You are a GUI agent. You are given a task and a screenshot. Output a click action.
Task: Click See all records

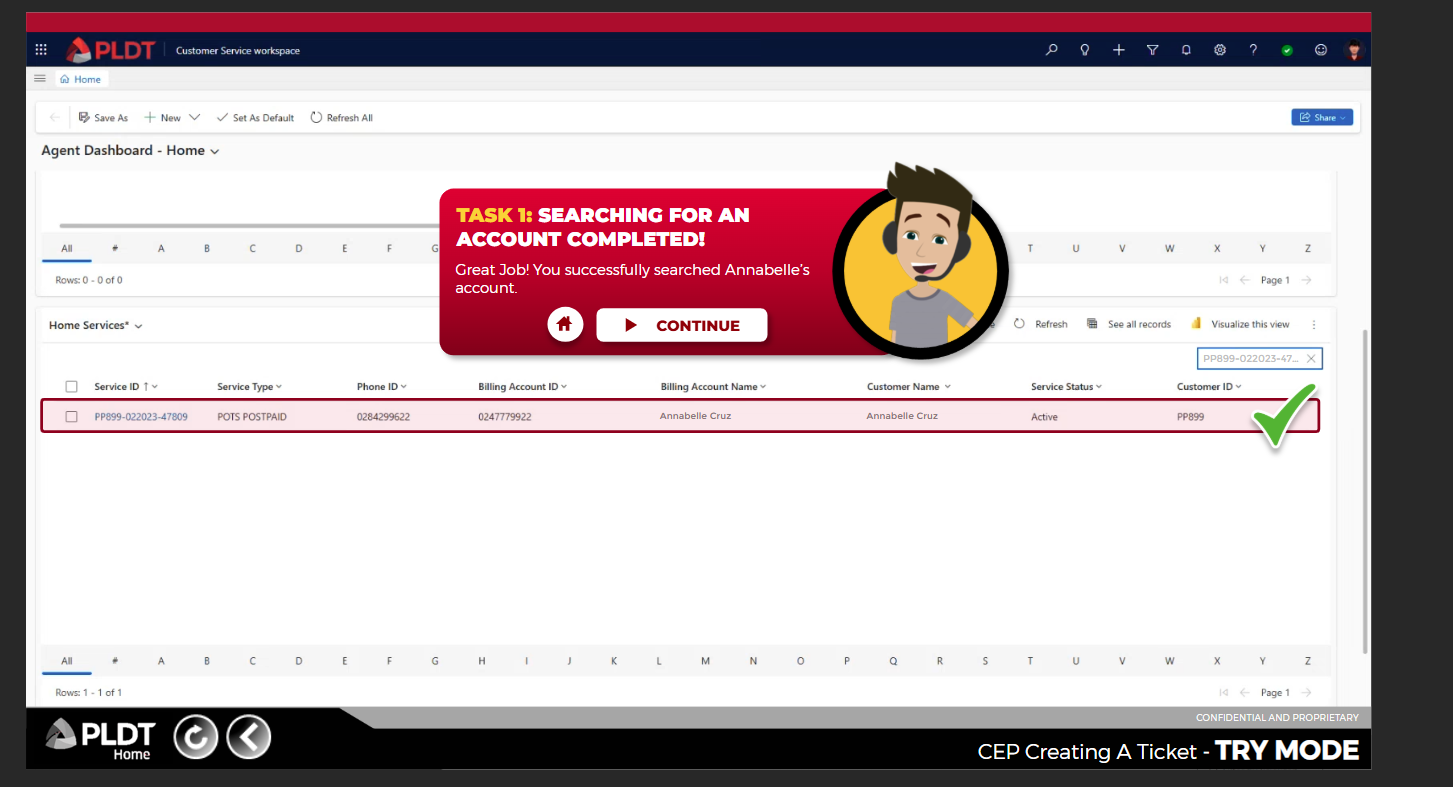click(1129, 324)
